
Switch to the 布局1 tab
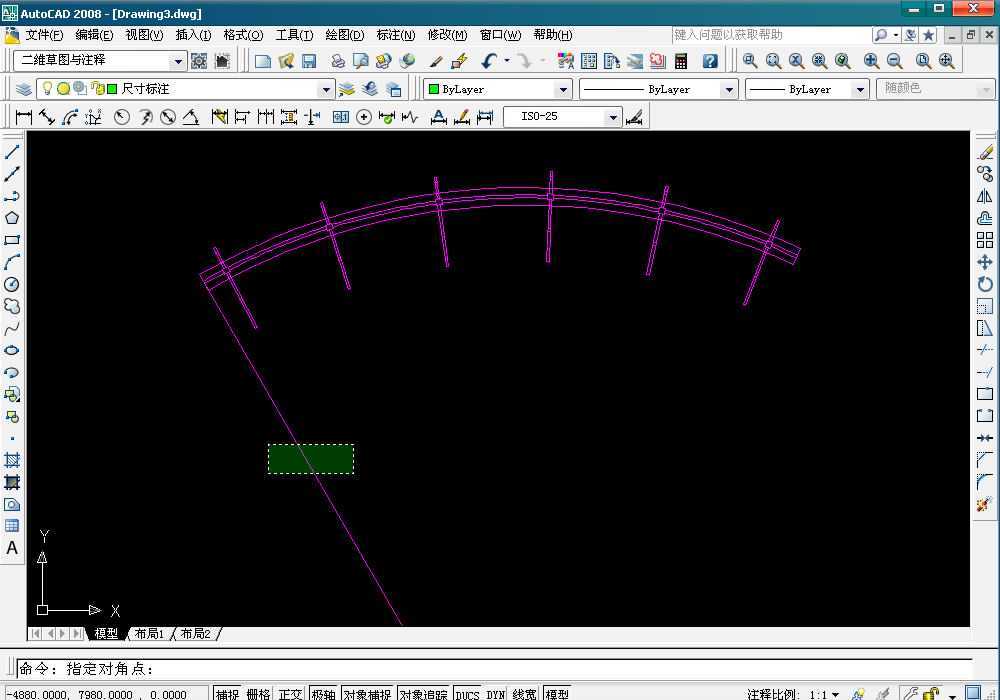click(149, 634)
